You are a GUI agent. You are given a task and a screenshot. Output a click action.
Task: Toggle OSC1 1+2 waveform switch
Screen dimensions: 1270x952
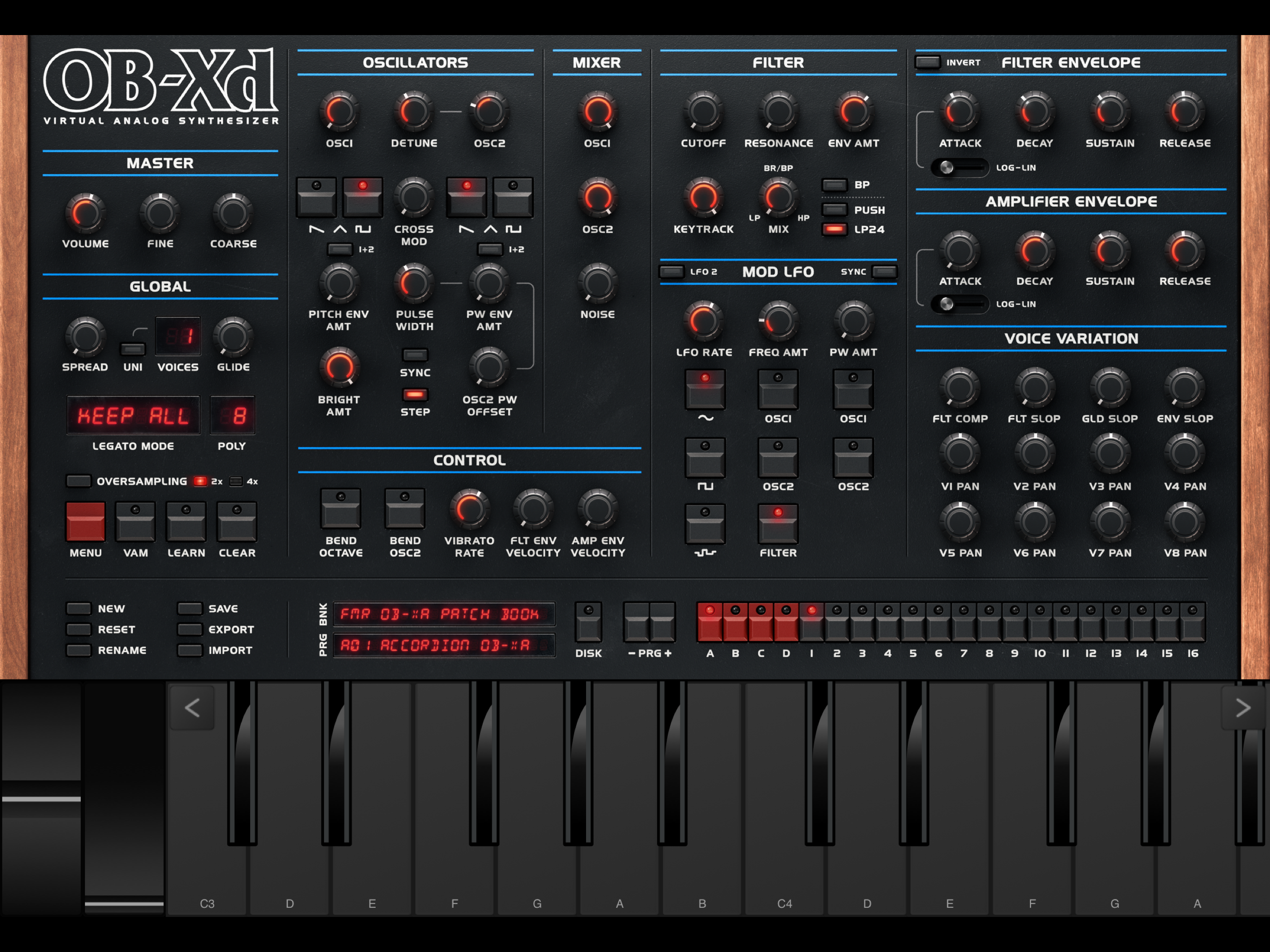coord(339,249)
